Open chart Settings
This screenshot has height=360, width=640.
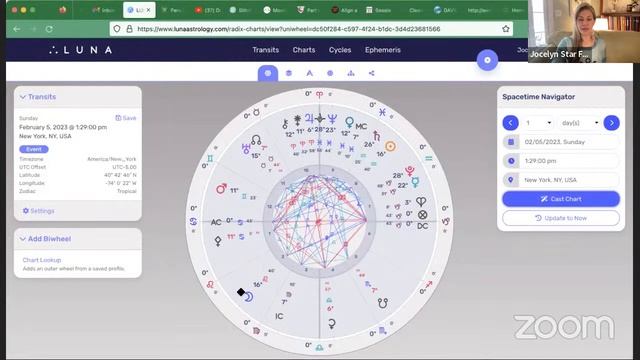pos(38,211)
